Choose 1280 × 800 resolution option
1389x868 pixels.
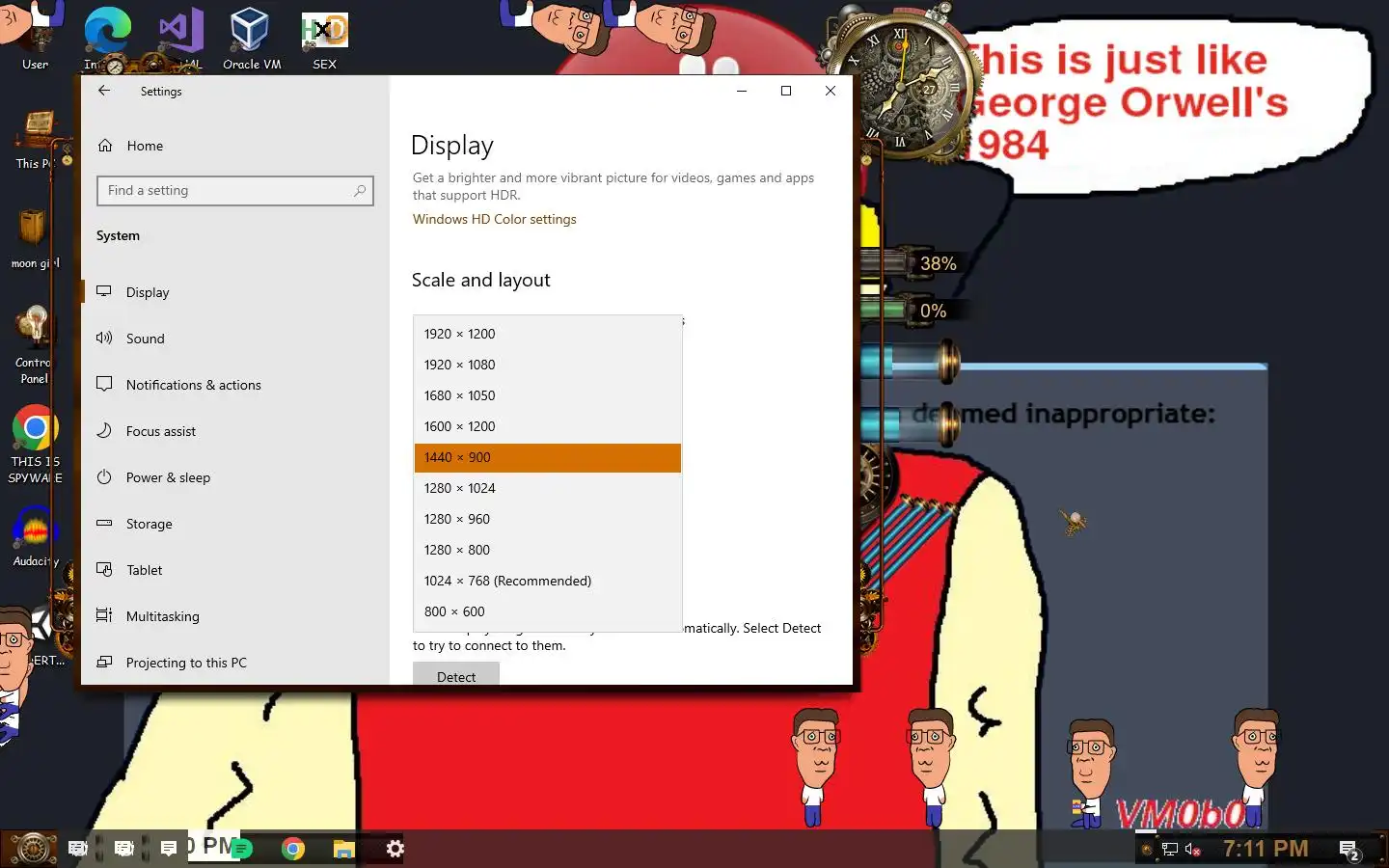tap(548, 550)
